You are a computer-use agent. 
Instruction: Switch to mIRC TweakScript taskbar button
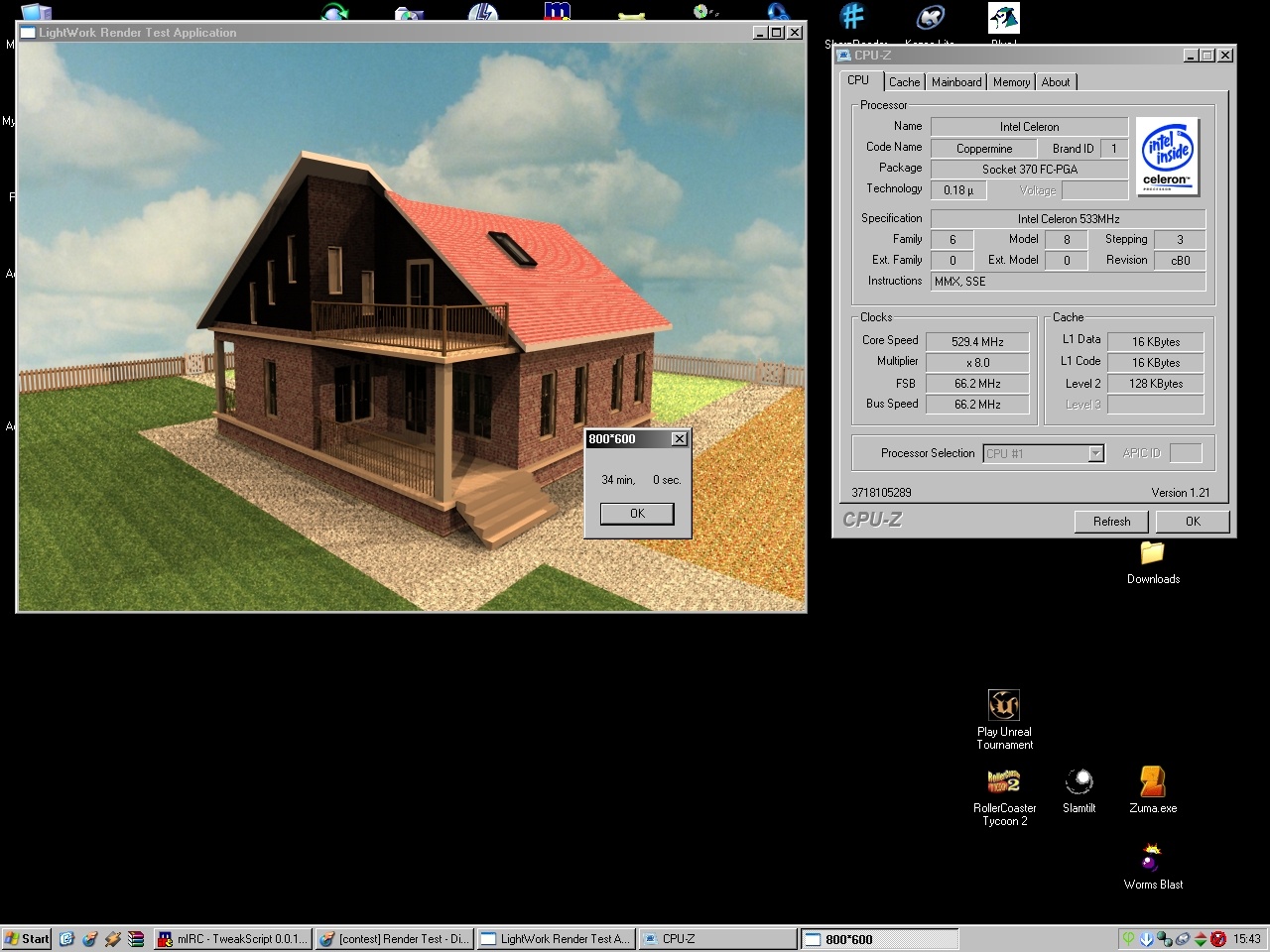(232, 939)
